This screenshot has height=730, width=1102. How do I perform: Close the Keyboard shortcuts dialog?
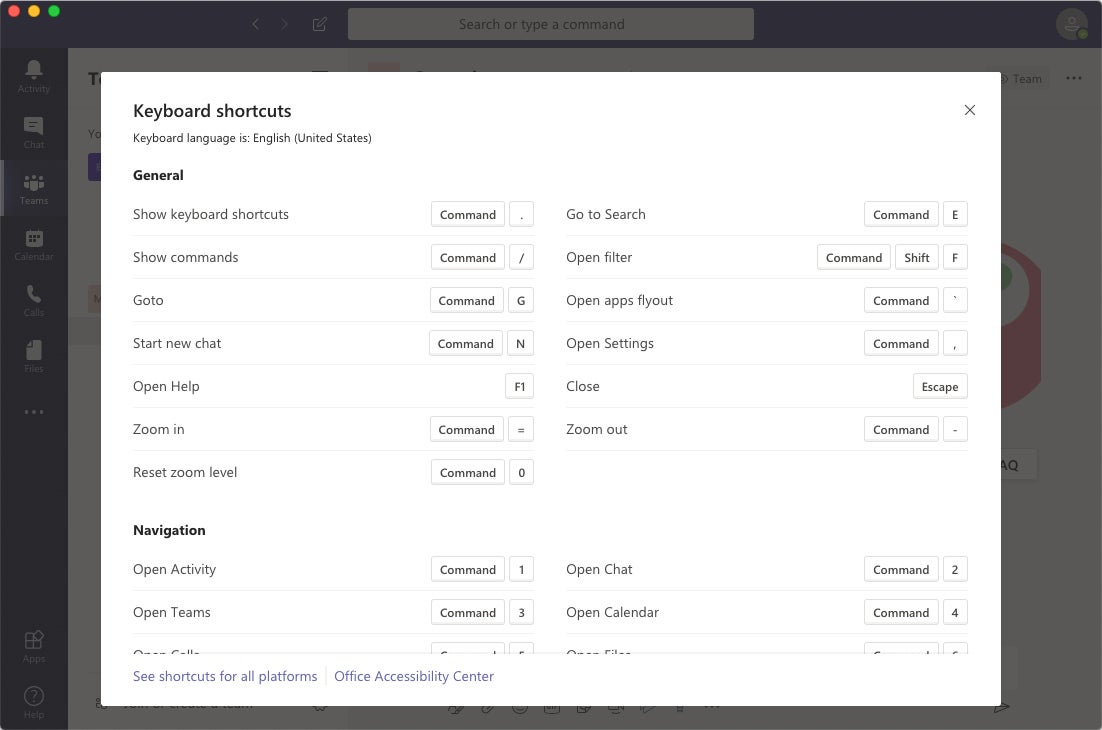pyautogui.click(x=970, y=110)
